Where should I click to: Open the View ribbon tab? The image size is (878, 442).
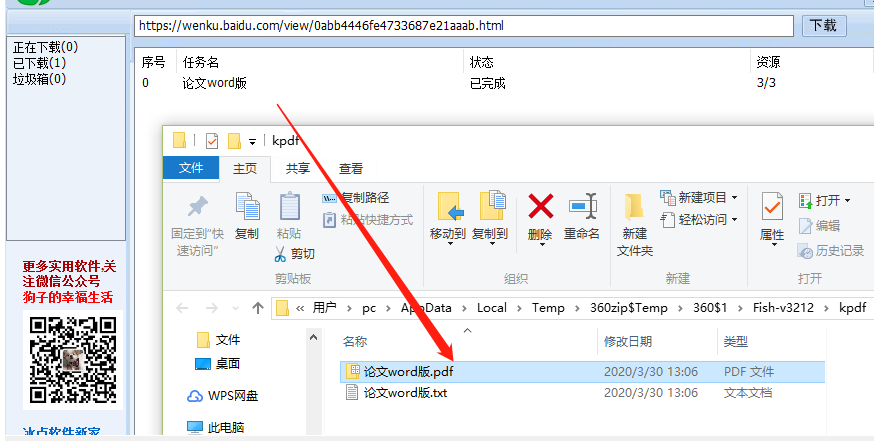click(351, 168)
